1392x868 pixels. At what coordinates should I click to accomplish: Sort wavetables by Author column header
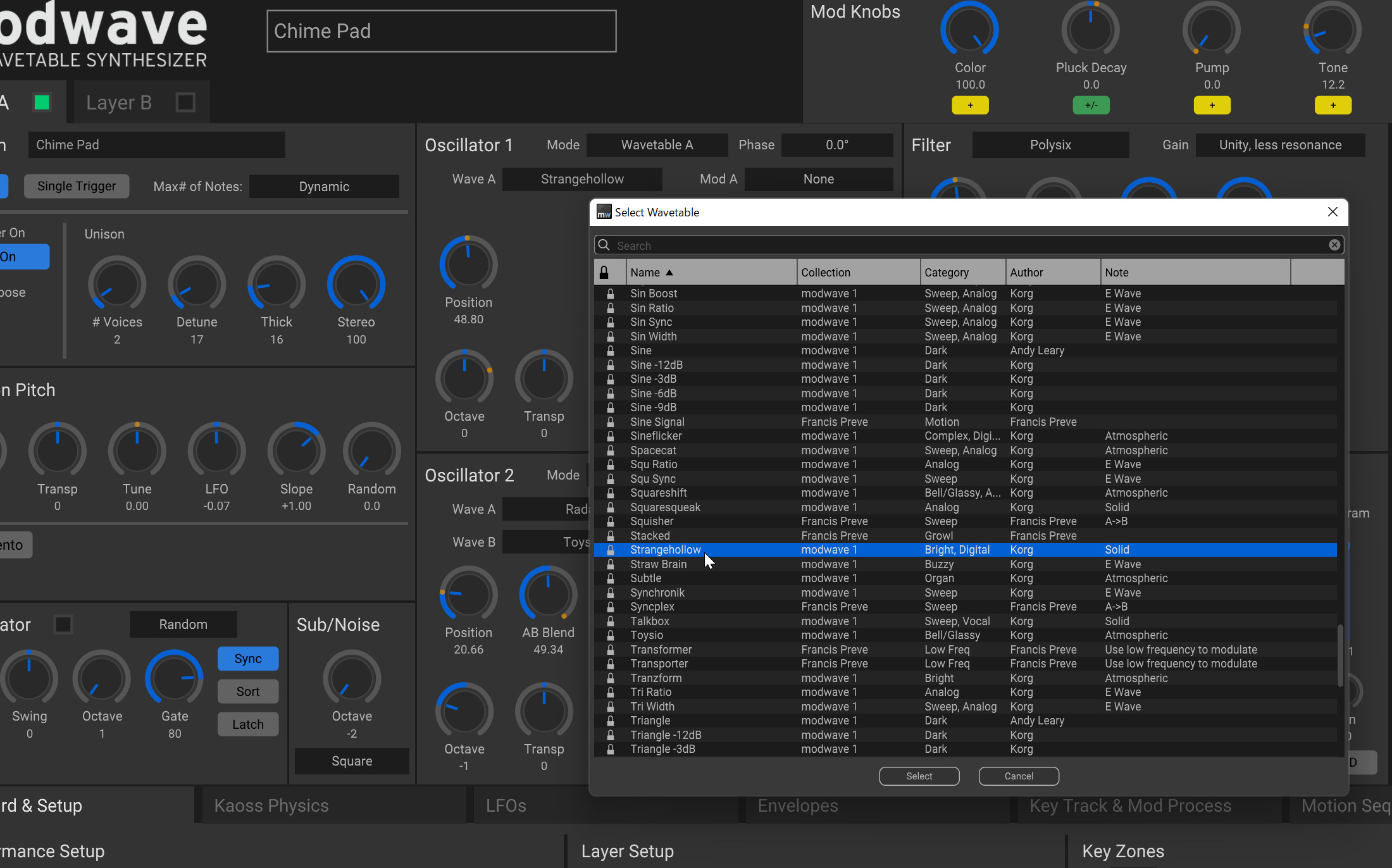(1053, 273)
